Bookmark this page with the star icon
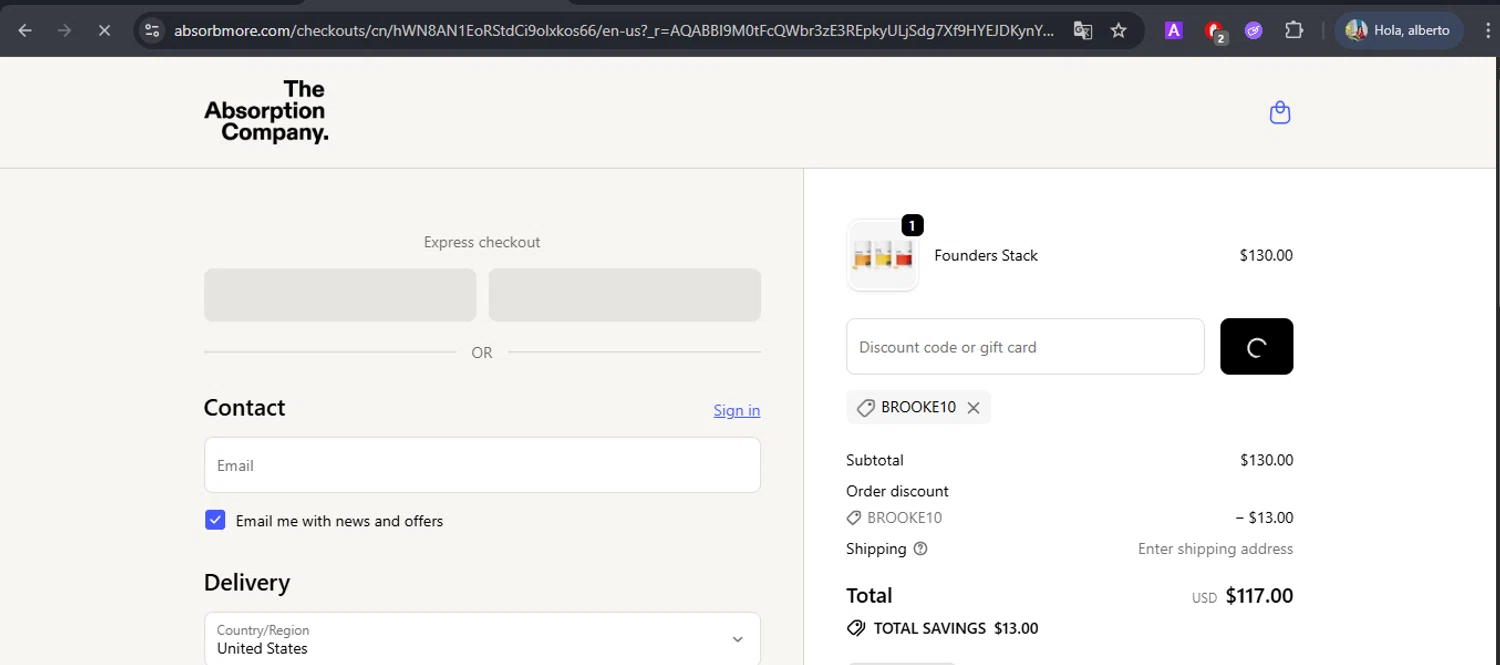The width and height of the screenshot is (1500, 665). click(x=1119, y=30)
